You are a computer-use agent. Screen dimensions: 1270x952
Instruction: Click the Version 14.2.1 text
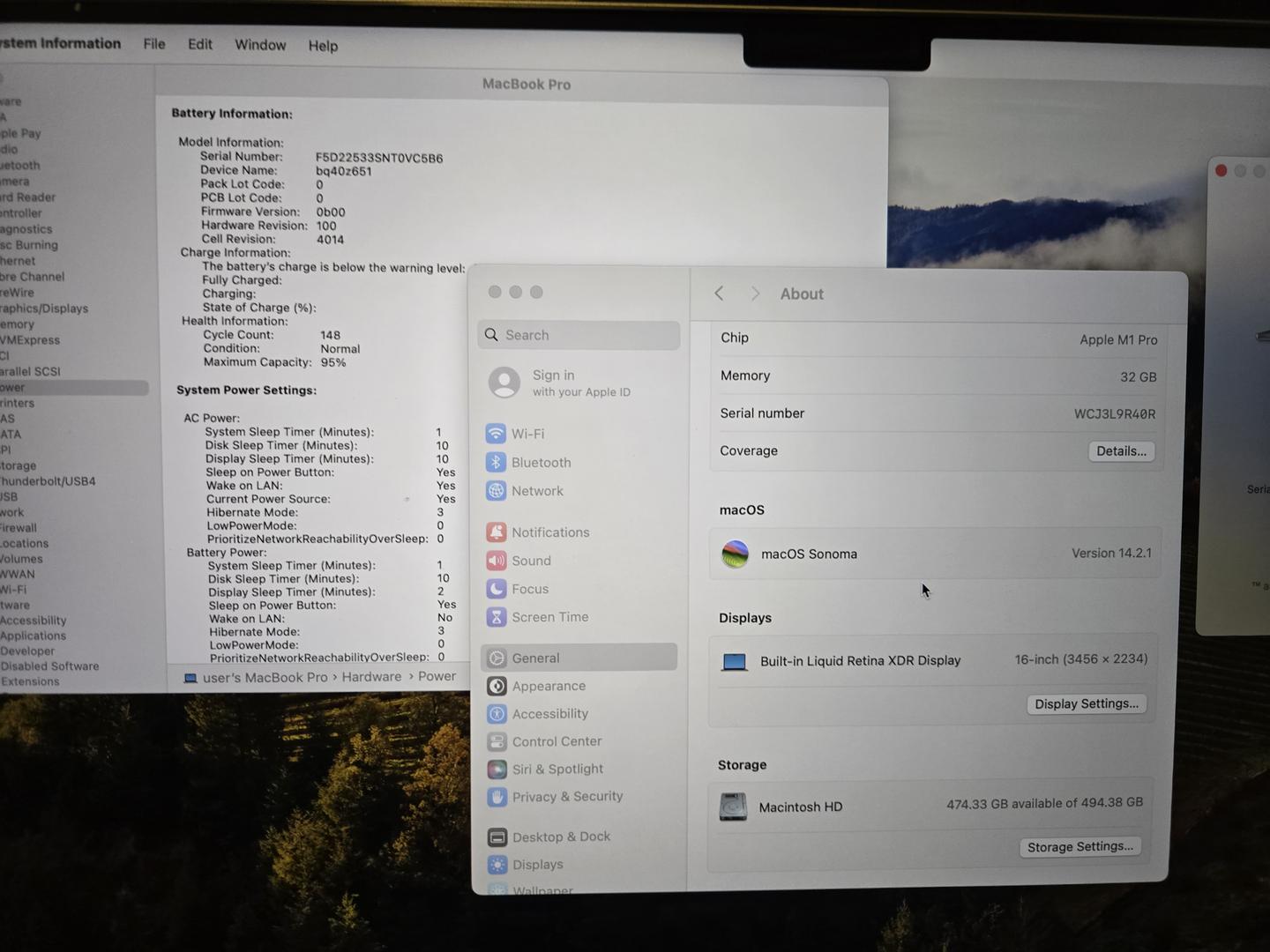1111,554
